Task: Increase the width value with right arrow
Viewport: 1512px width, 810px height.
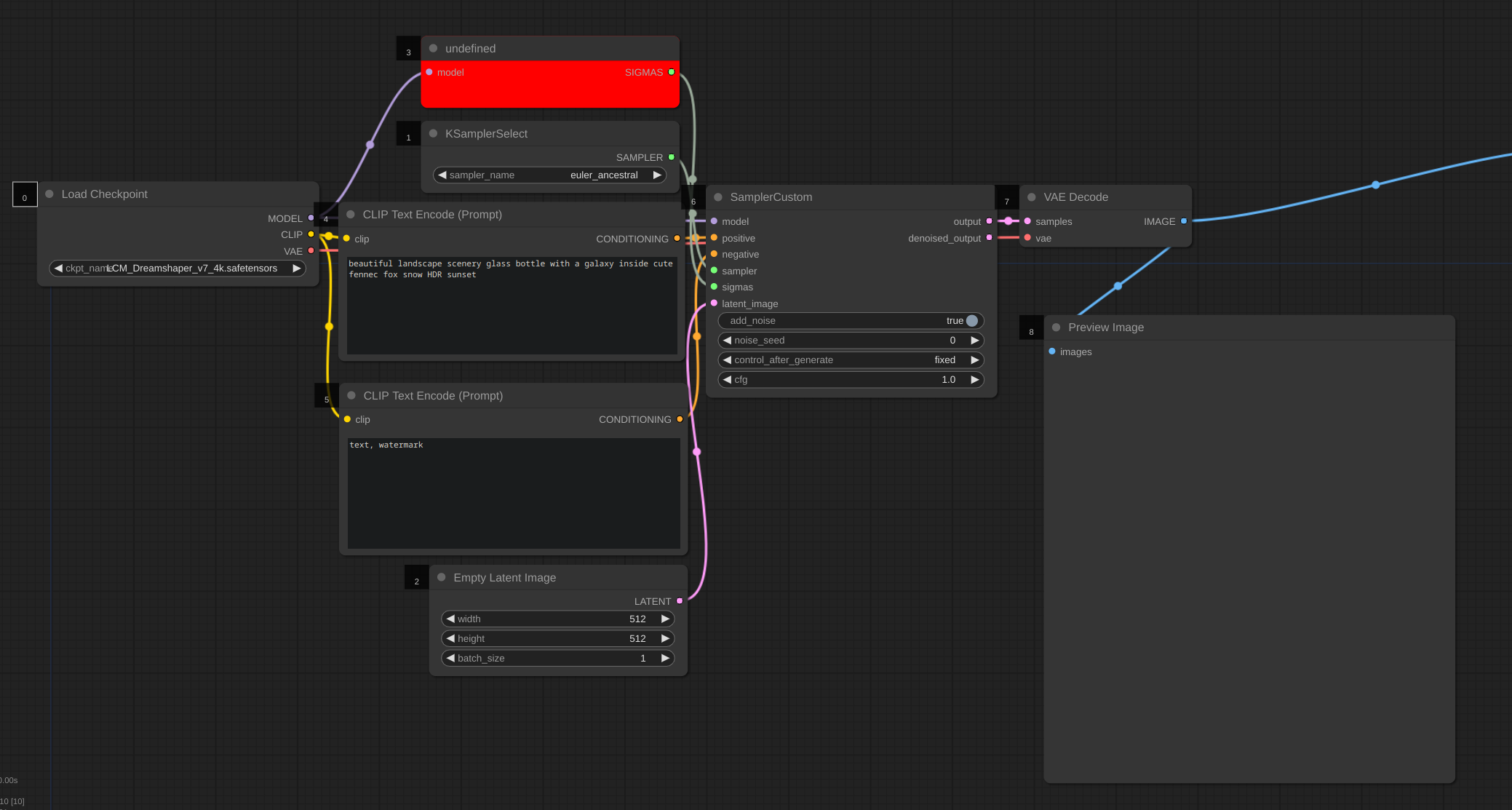Action: (x=665, y=619)
